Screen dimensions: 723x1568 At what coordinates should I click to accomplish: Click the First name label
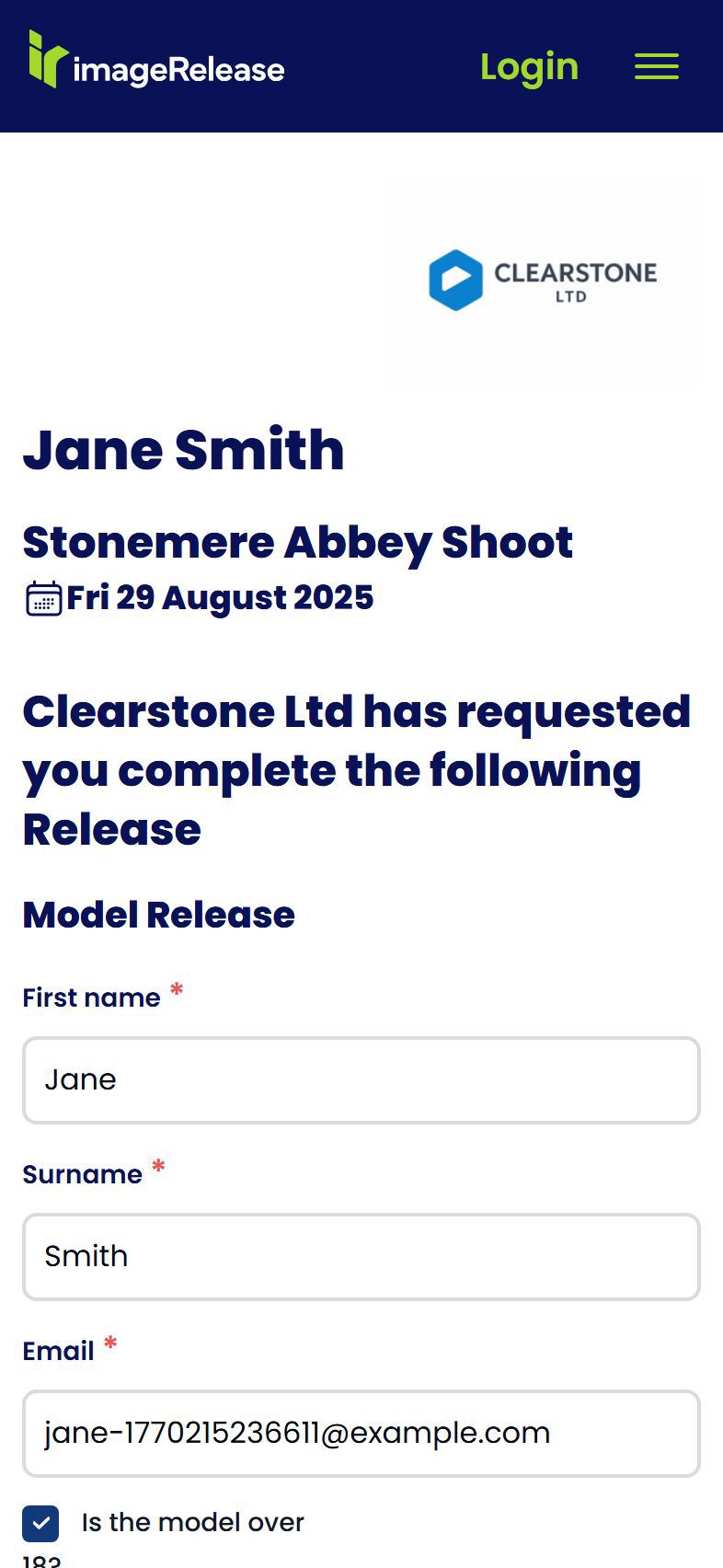(x=91, y=997)
